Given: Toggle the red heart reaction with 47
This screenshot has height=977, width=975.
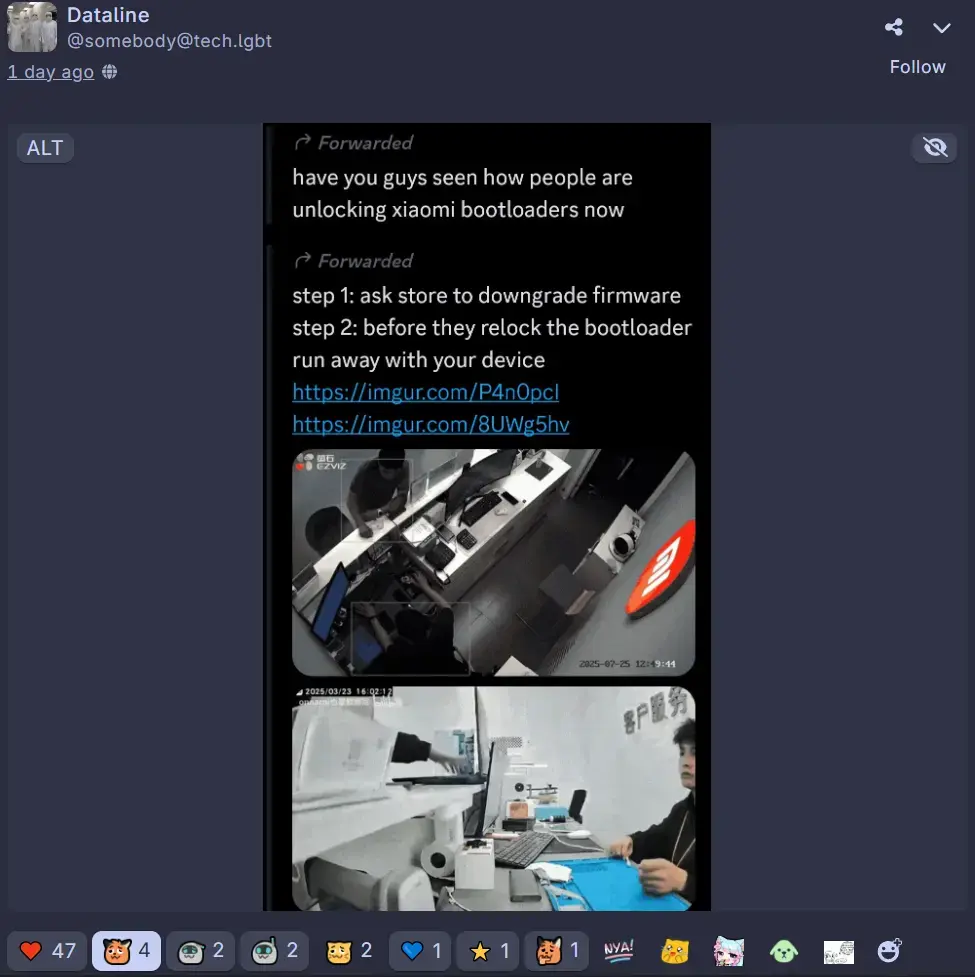Looking at the screenshot, I should pos(48,950).
